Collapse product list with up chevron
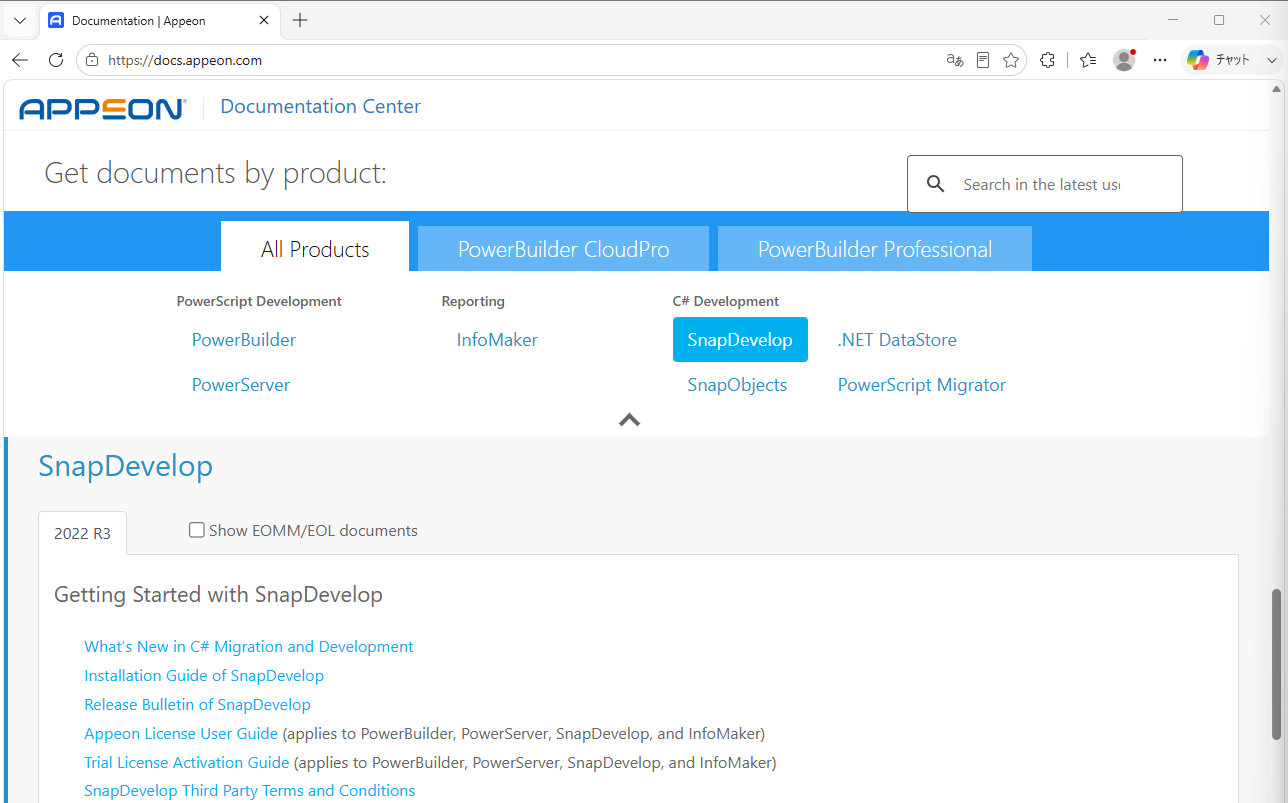 [x=629, y=420]
